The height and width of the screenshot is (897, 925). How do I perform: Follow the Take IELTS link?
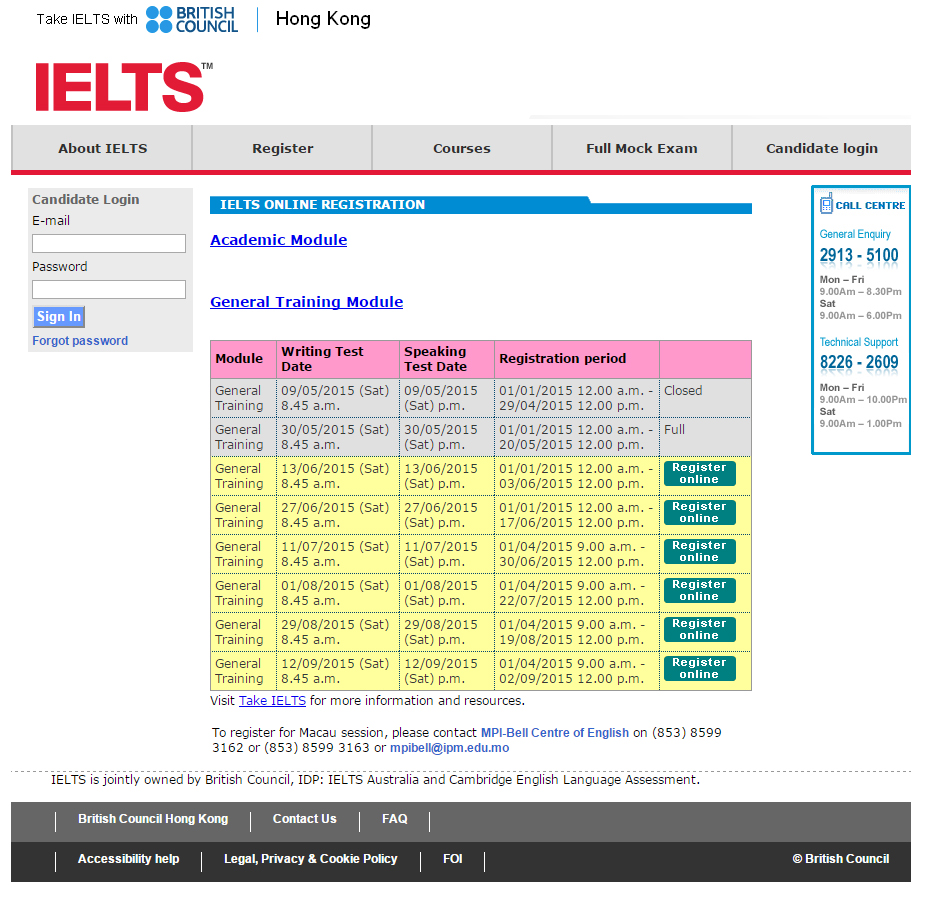[272, 701]
